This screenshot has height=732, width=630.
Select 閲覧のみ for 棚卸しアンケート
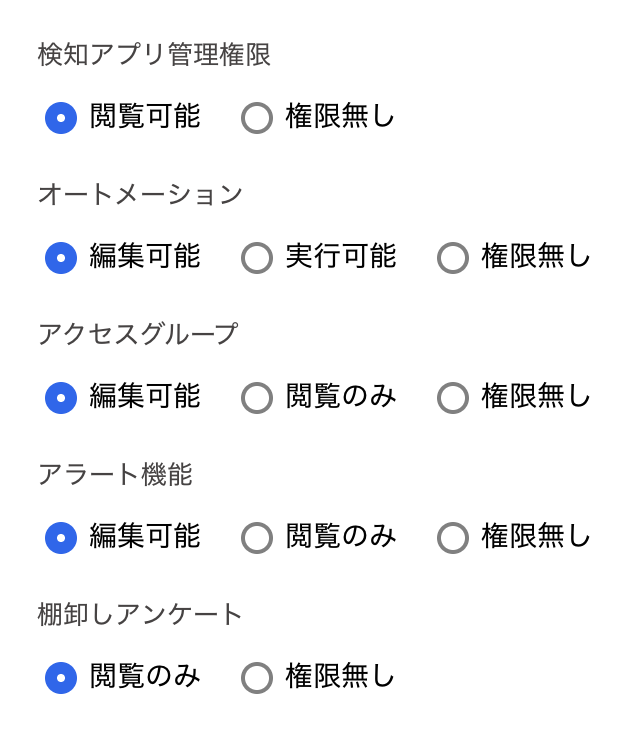pos(61,679)
